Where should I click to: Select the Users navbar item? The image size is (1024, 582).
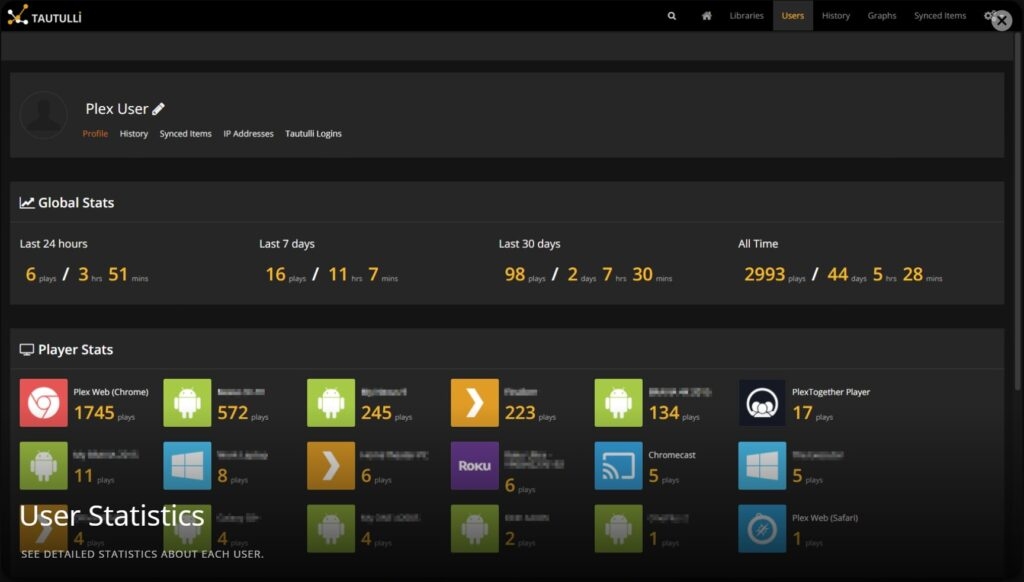coord(793,16)
